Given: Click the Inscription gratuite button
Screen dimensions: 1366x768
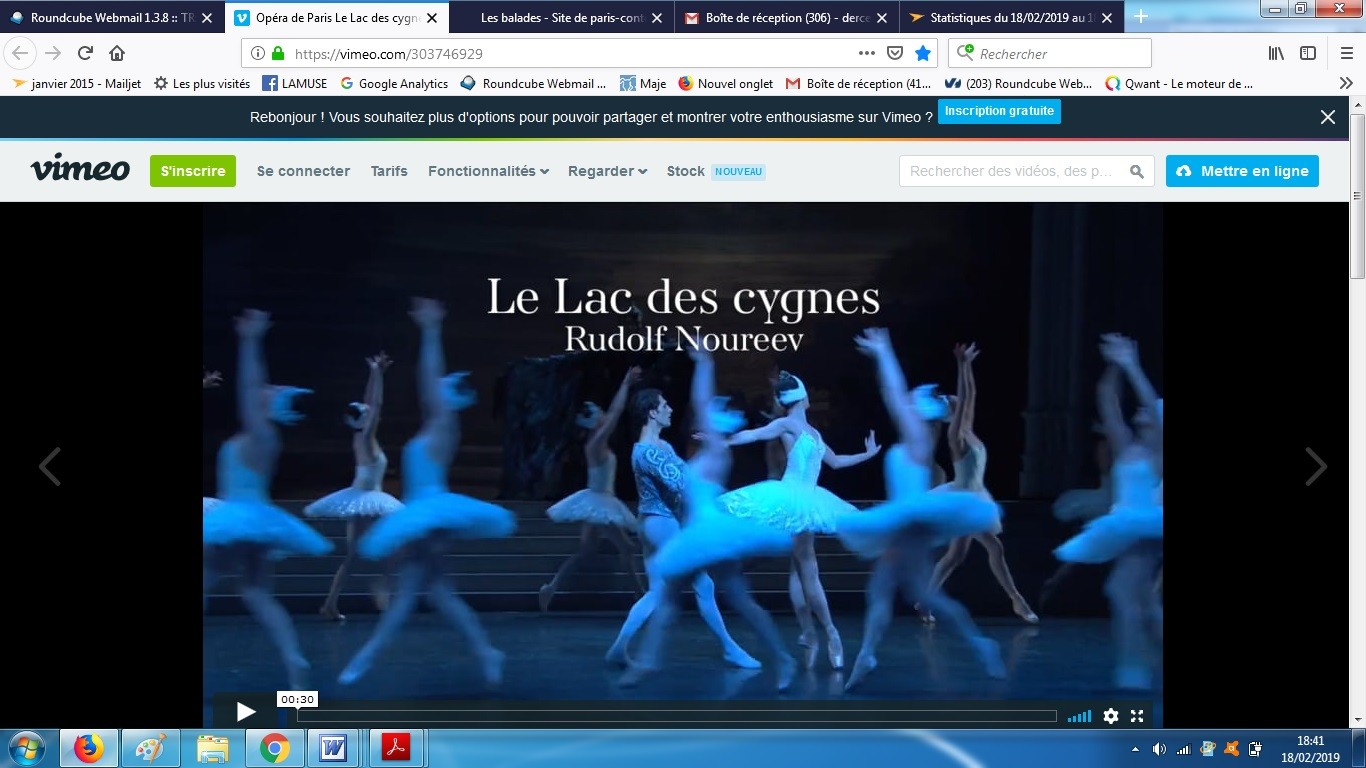Looking at the screenshot, I should click(x=999, y=111).
